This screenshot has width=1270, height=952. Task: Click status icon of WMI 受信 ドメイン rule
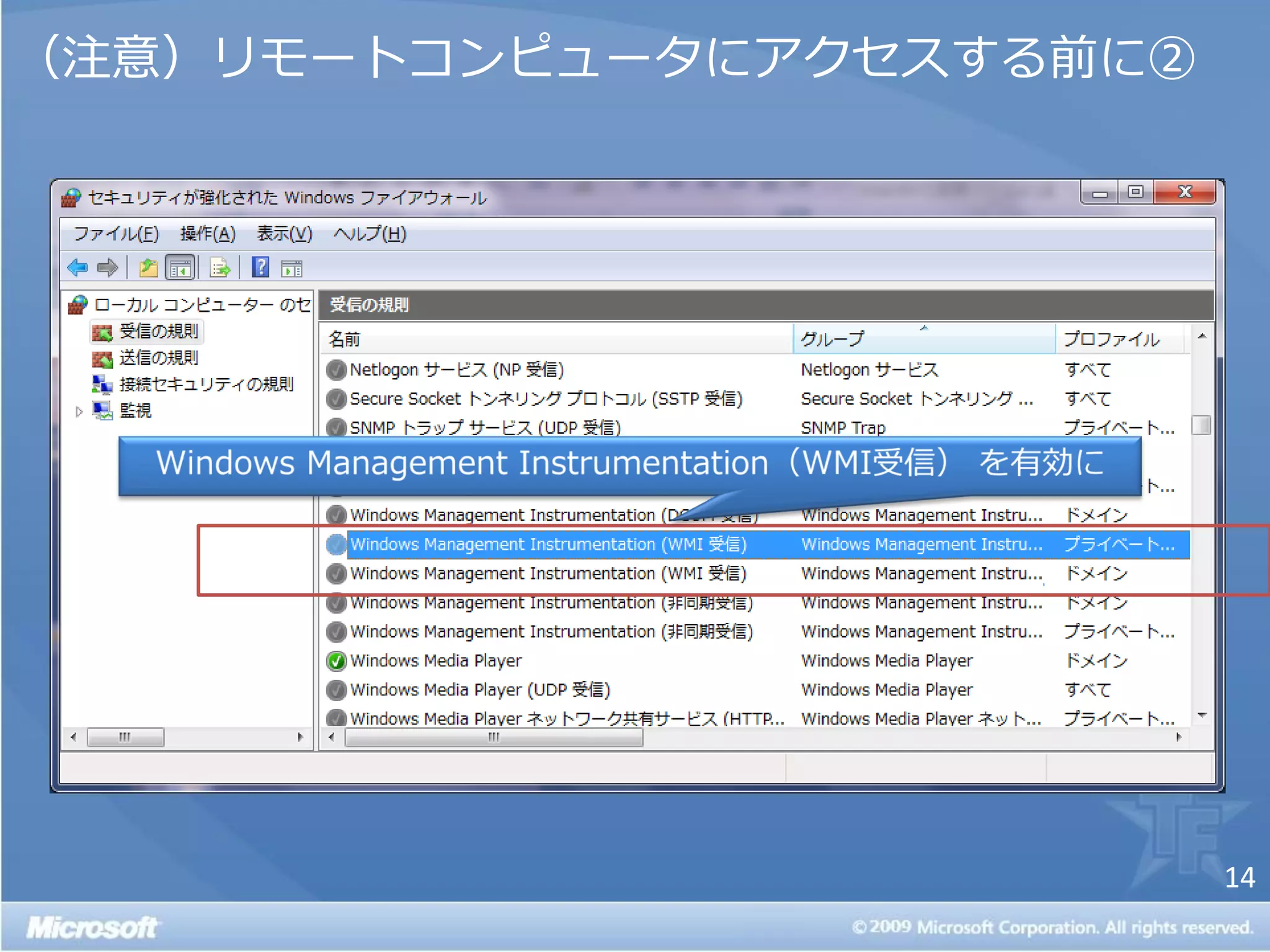point(336,574)
